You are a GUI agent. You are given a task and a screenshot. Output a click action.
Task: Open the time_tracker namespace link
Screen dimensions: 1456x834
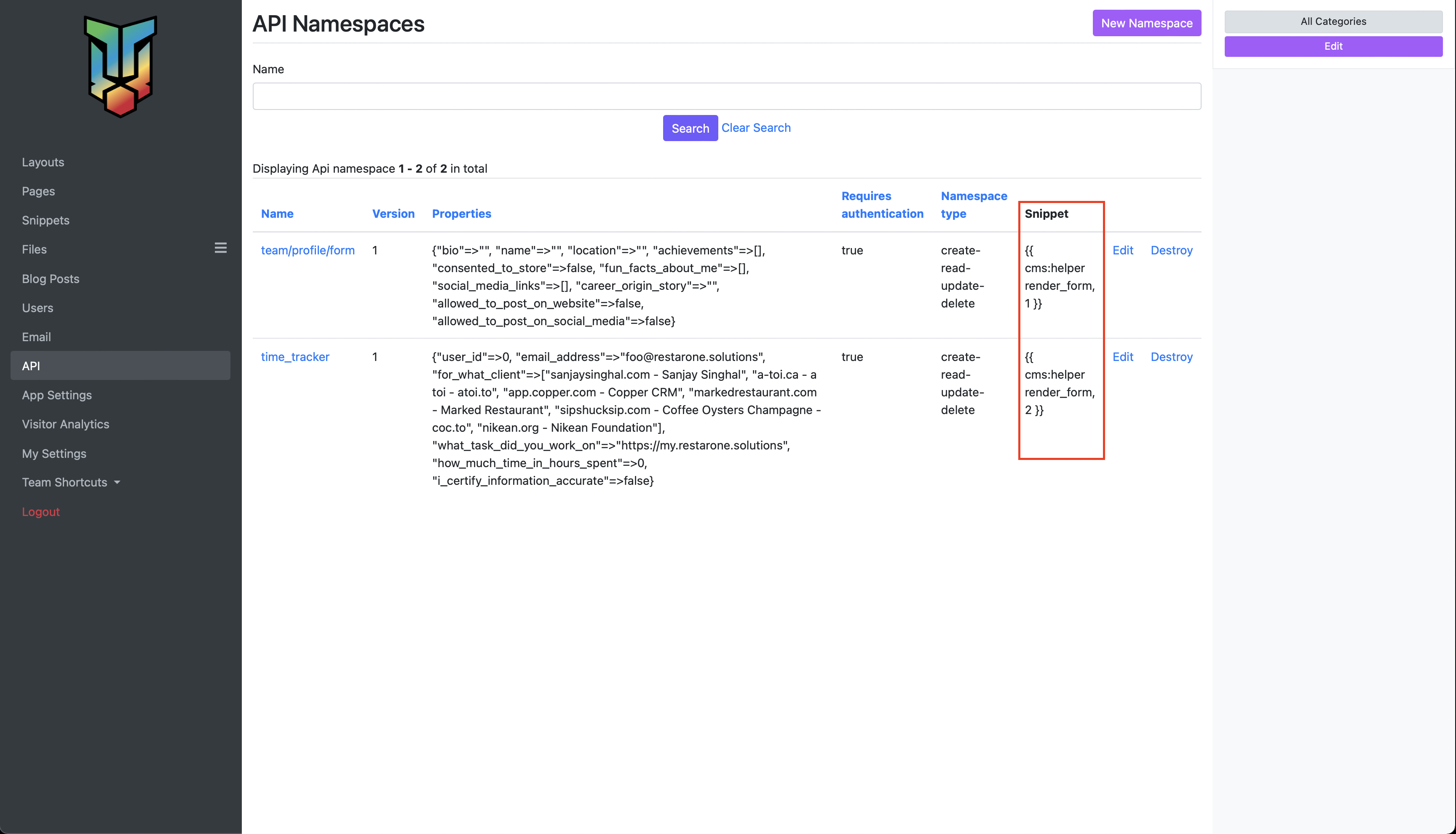[x=295, y=357]
